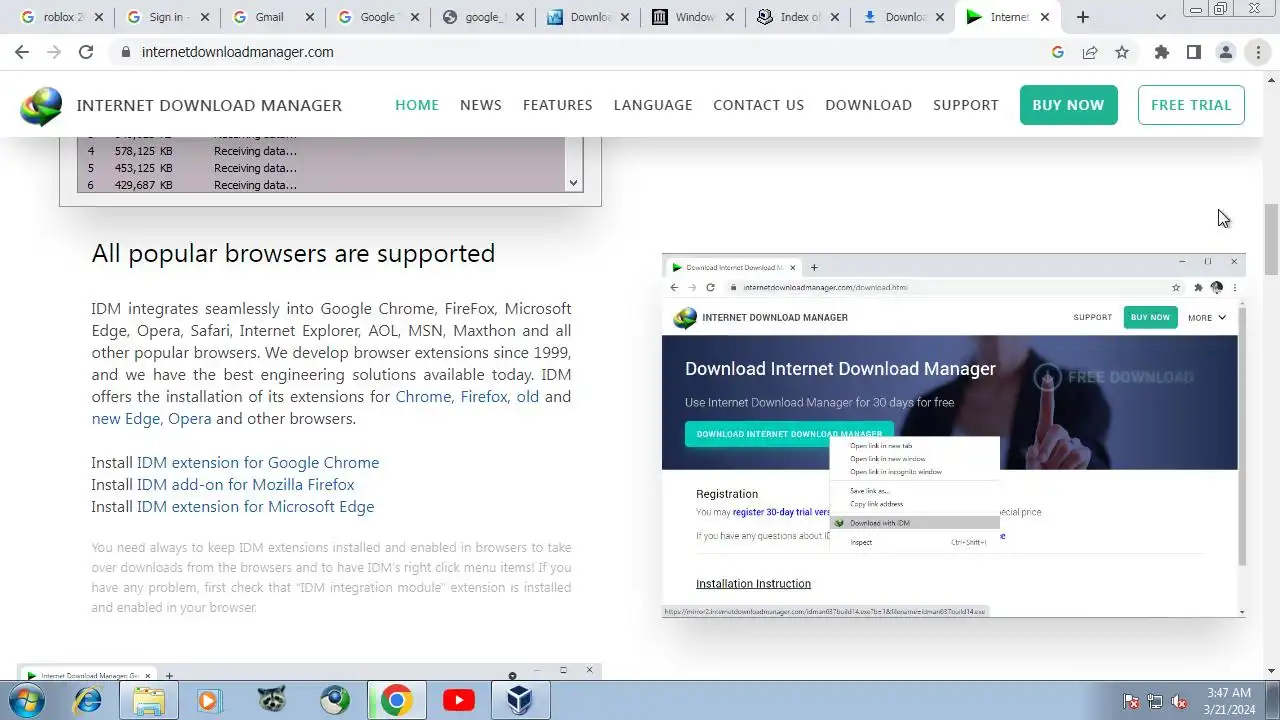The width and height of the screenshot is (1280, 720).
Task: Open Chrome three-dot menu
Action: click(x=1258, y=52)
